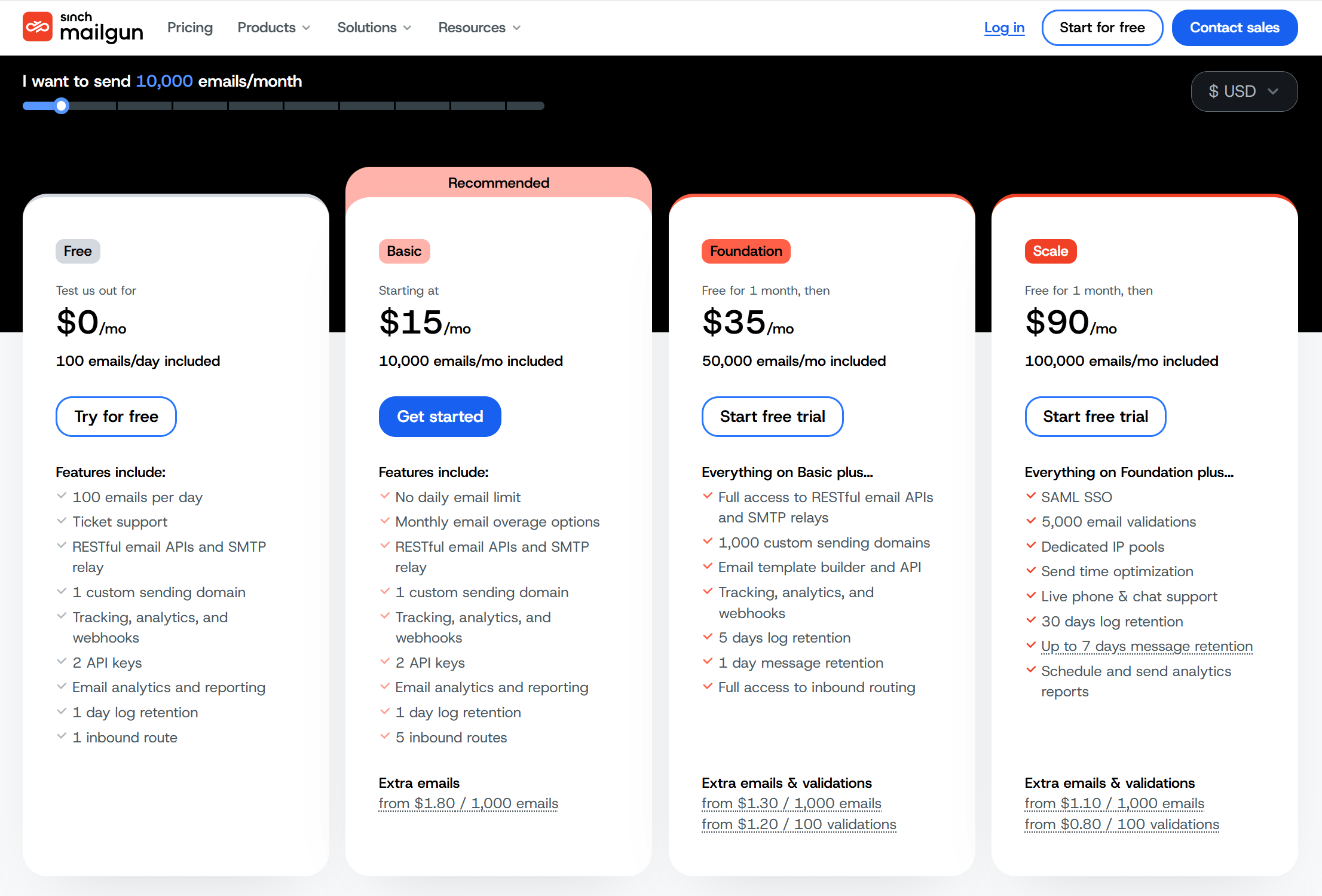
Task: Expand the Products menu
Action: coord(274,27)
